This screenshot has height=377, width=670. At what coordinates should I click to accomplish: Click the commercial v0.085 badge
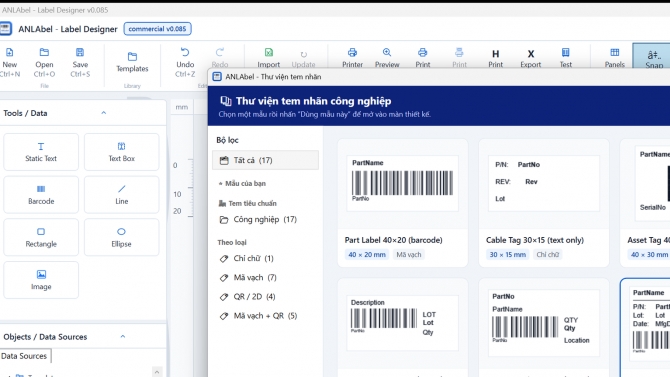tap(157, 29)
